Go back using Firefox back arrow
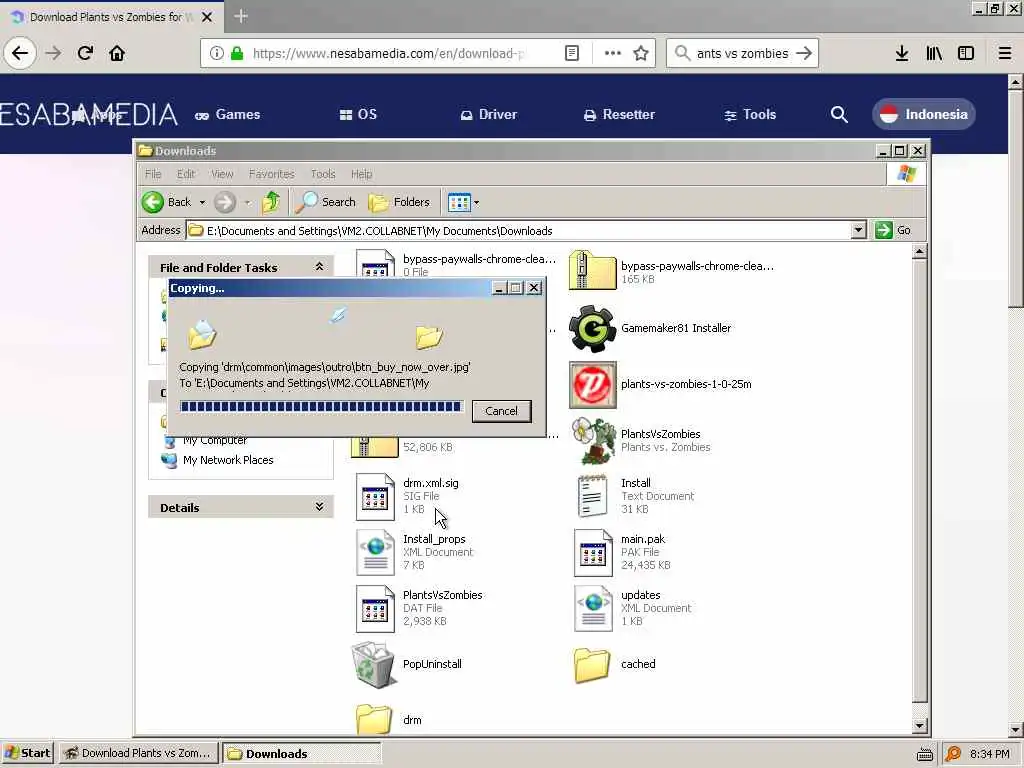 pos(20,53)
